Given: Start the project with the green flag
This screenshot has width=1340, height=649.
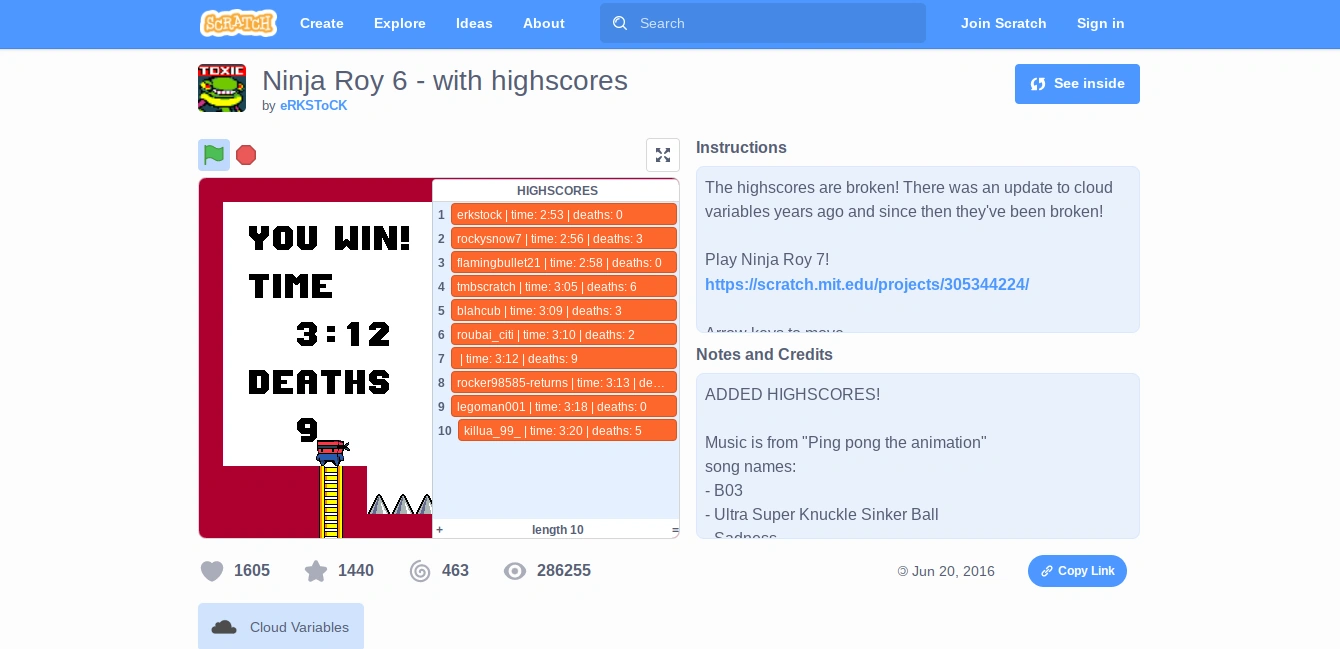Looking at the screenshot, I should pyautogui.click(x=214, y=155).
